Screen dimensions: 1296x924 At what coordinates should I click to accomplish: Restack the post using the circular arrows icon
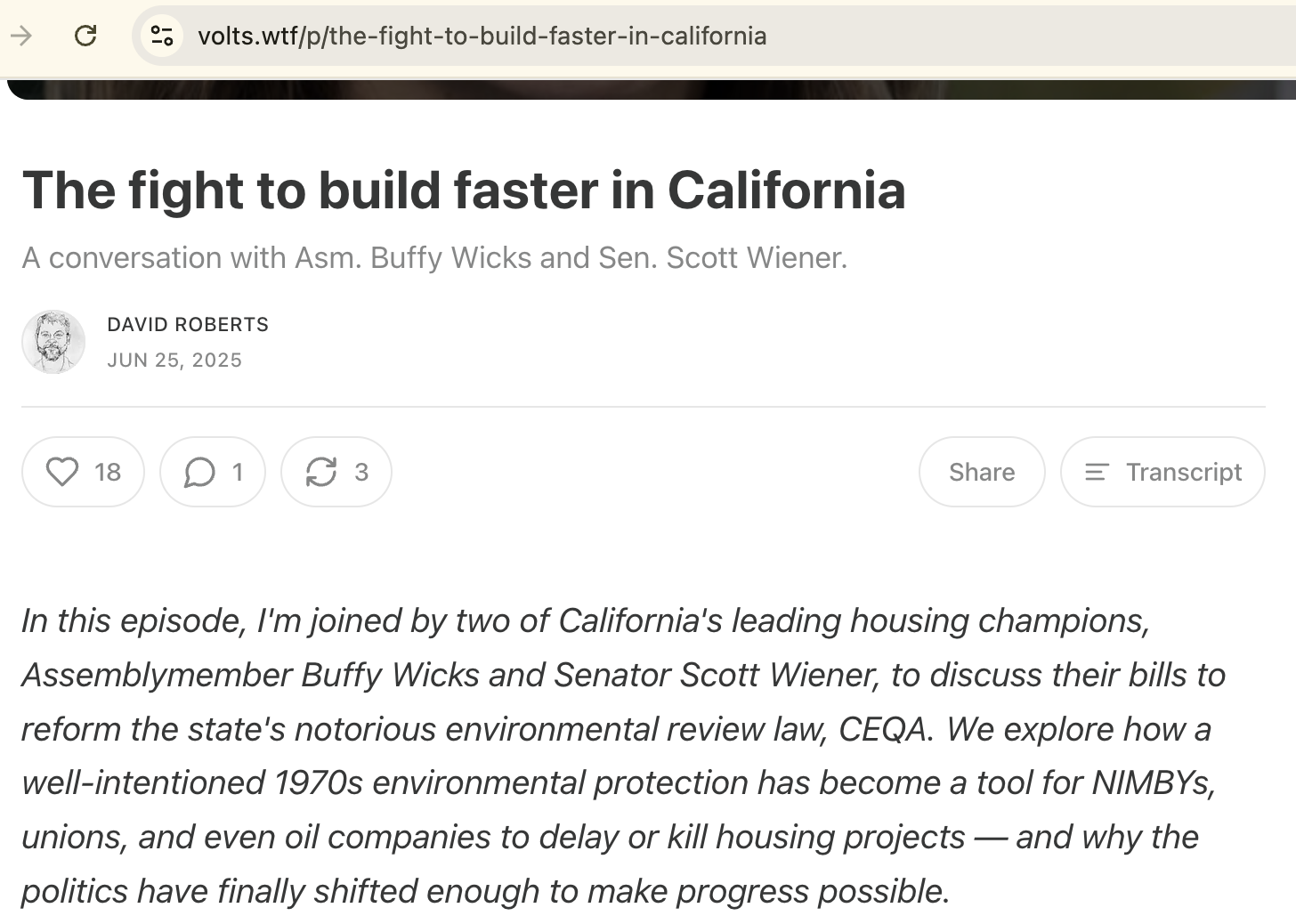pyautogui.click(x=320, y=472)
